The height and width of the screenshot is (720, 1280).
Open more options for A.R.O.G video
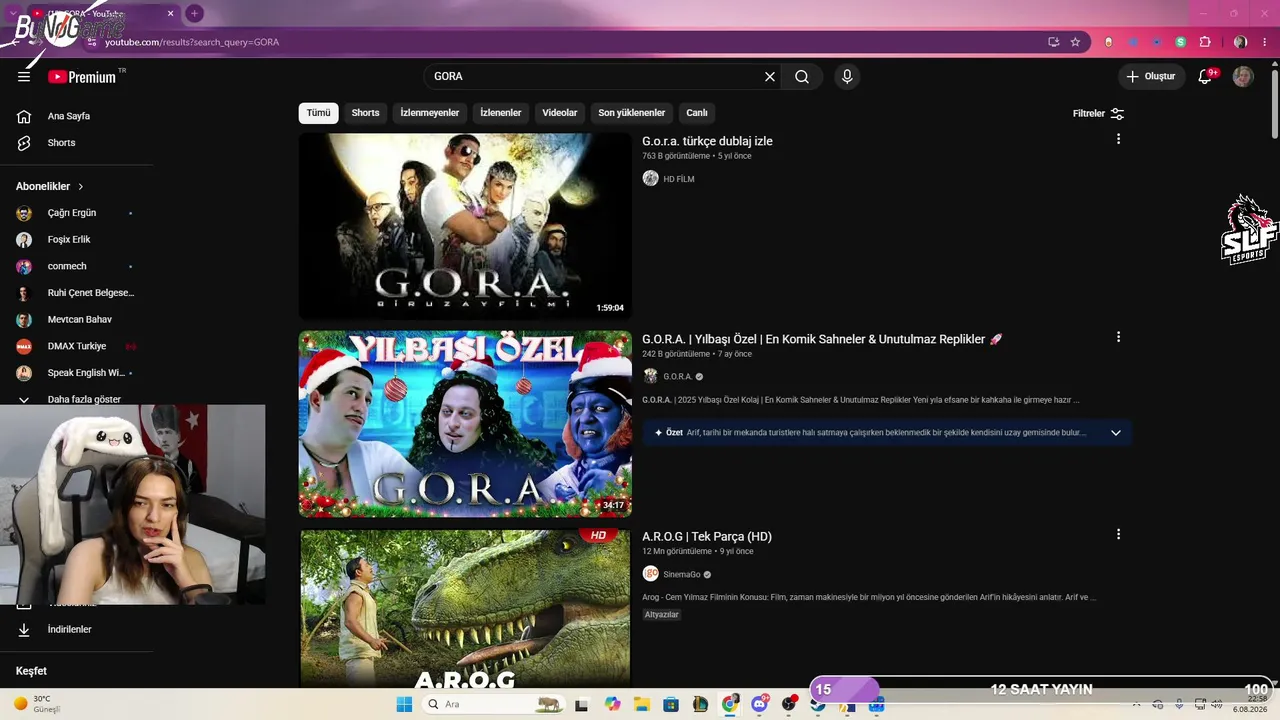coord(1118,534)
